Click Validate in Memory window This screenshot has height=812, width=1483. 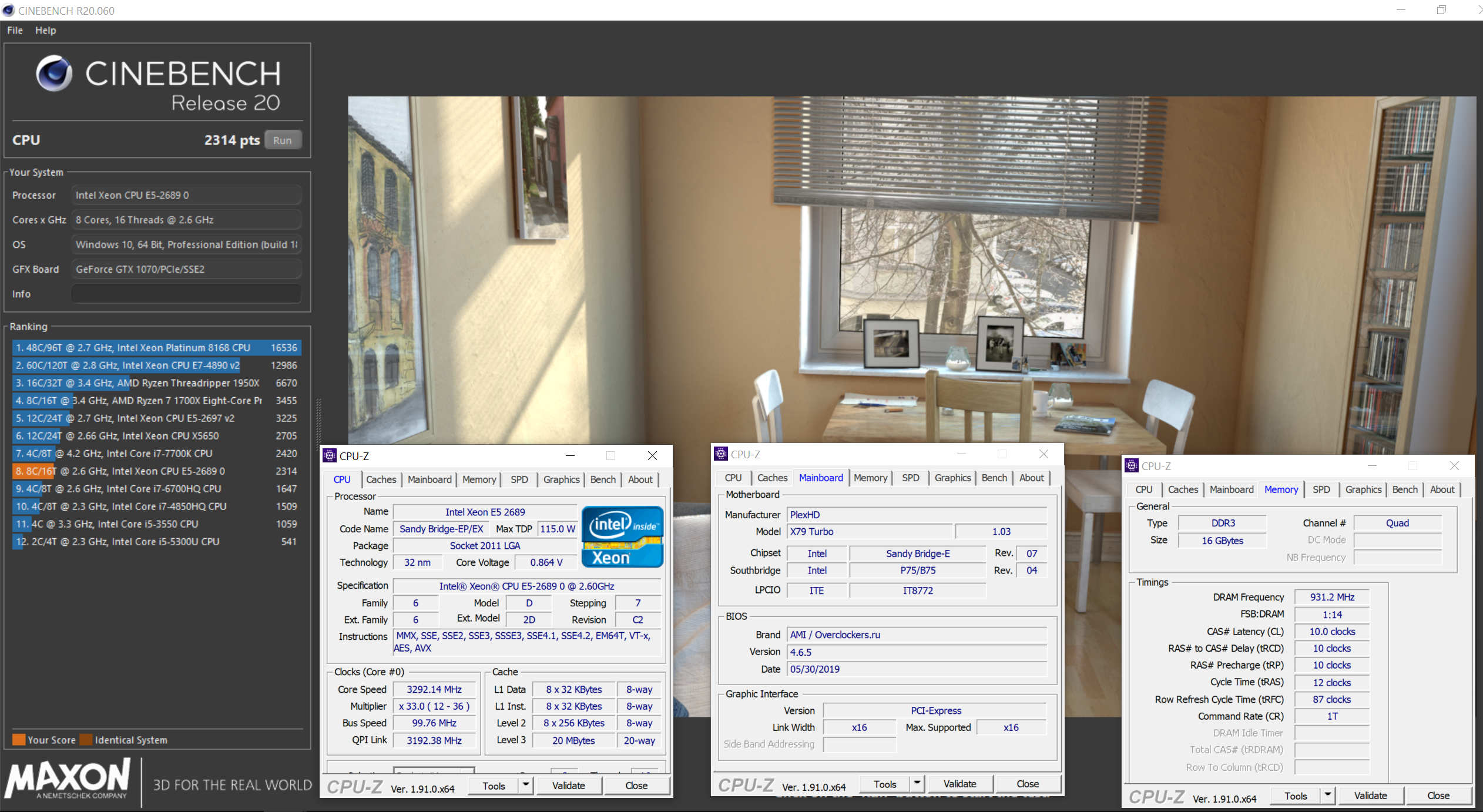click(1370, 795)
